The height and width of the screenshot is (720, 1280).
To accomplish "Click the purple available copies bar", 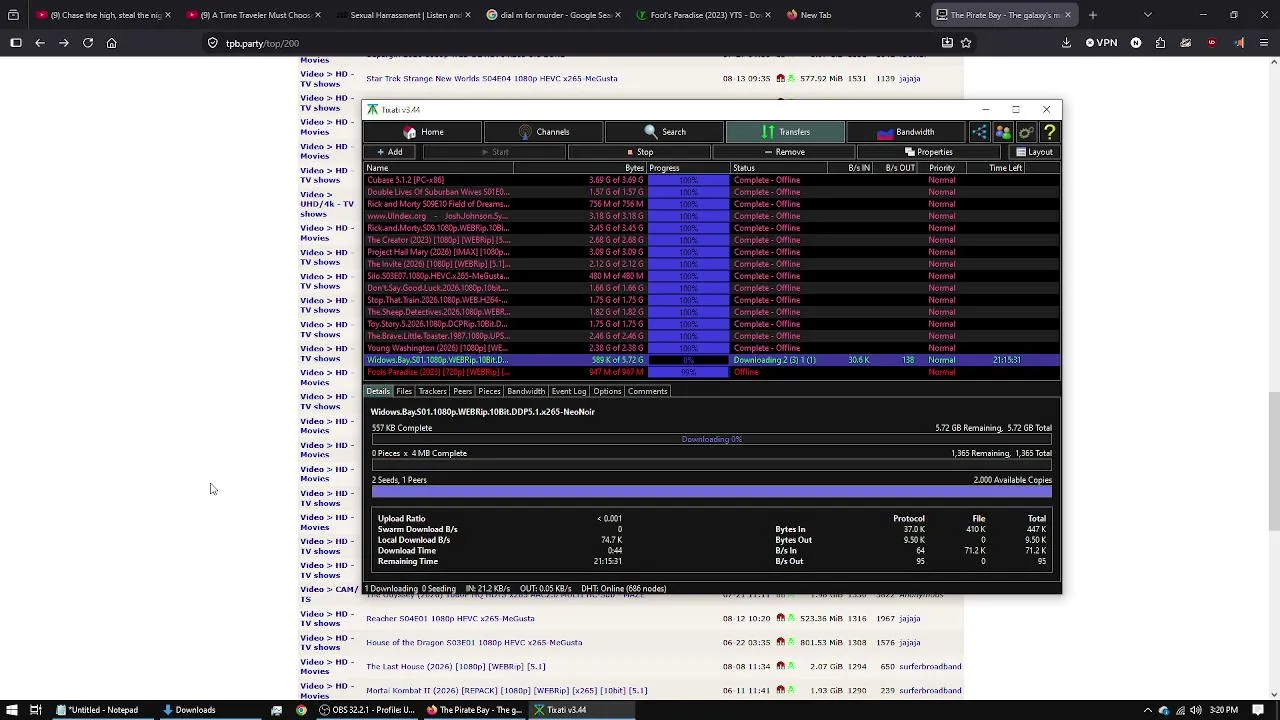I will [x=712, y=492].
